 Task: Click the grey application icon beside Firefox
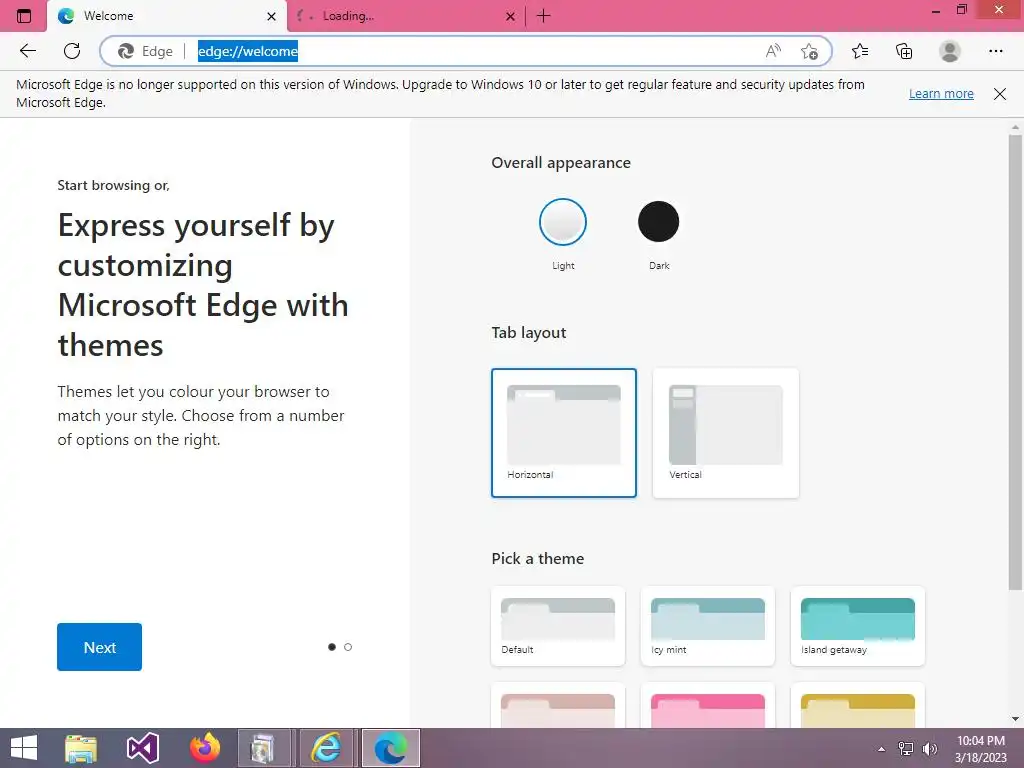tap(264, 748)
